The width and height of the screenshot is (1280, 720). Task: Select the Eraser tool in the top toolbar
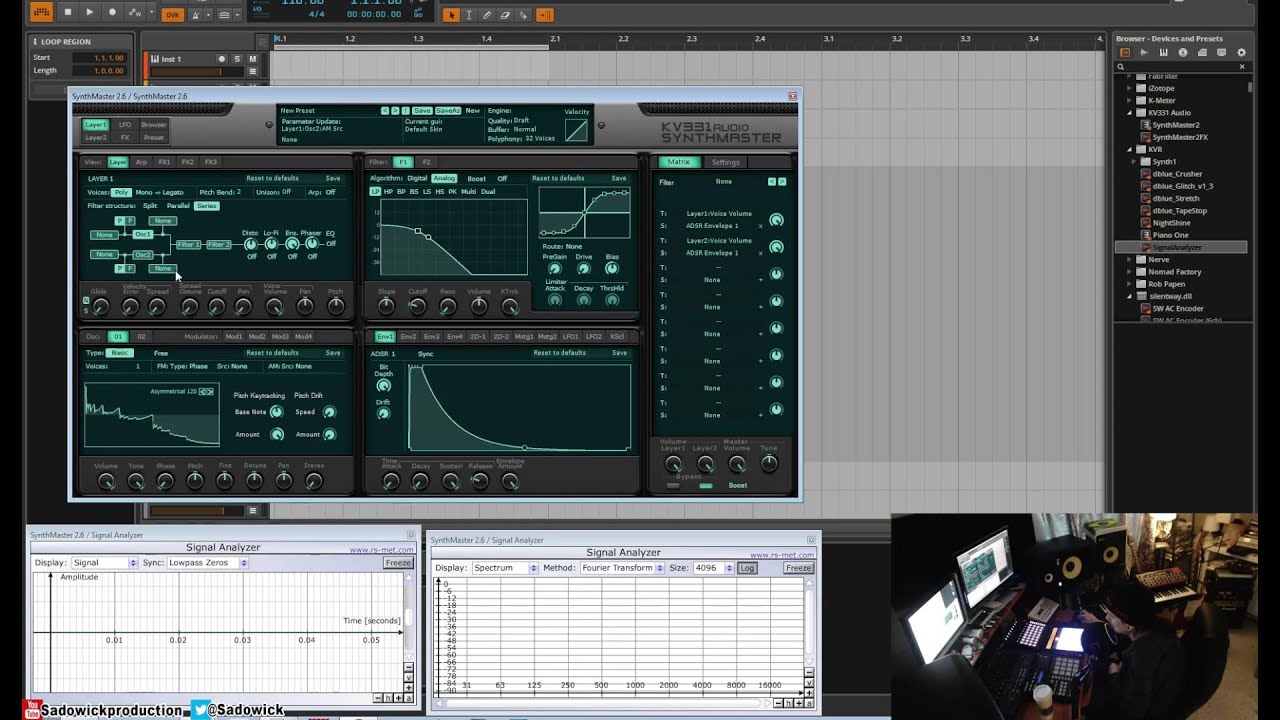click(505, 15)
